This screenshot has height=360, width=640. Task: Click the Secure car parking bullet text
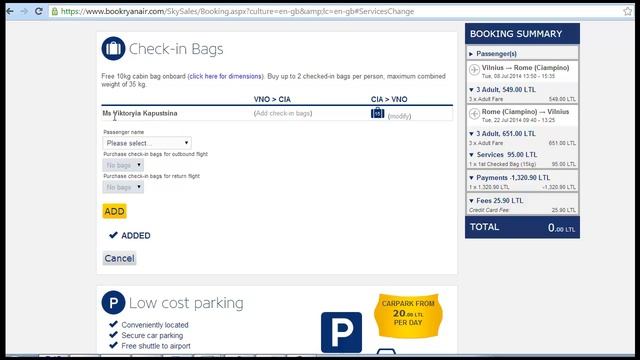[x=152, y=336]
